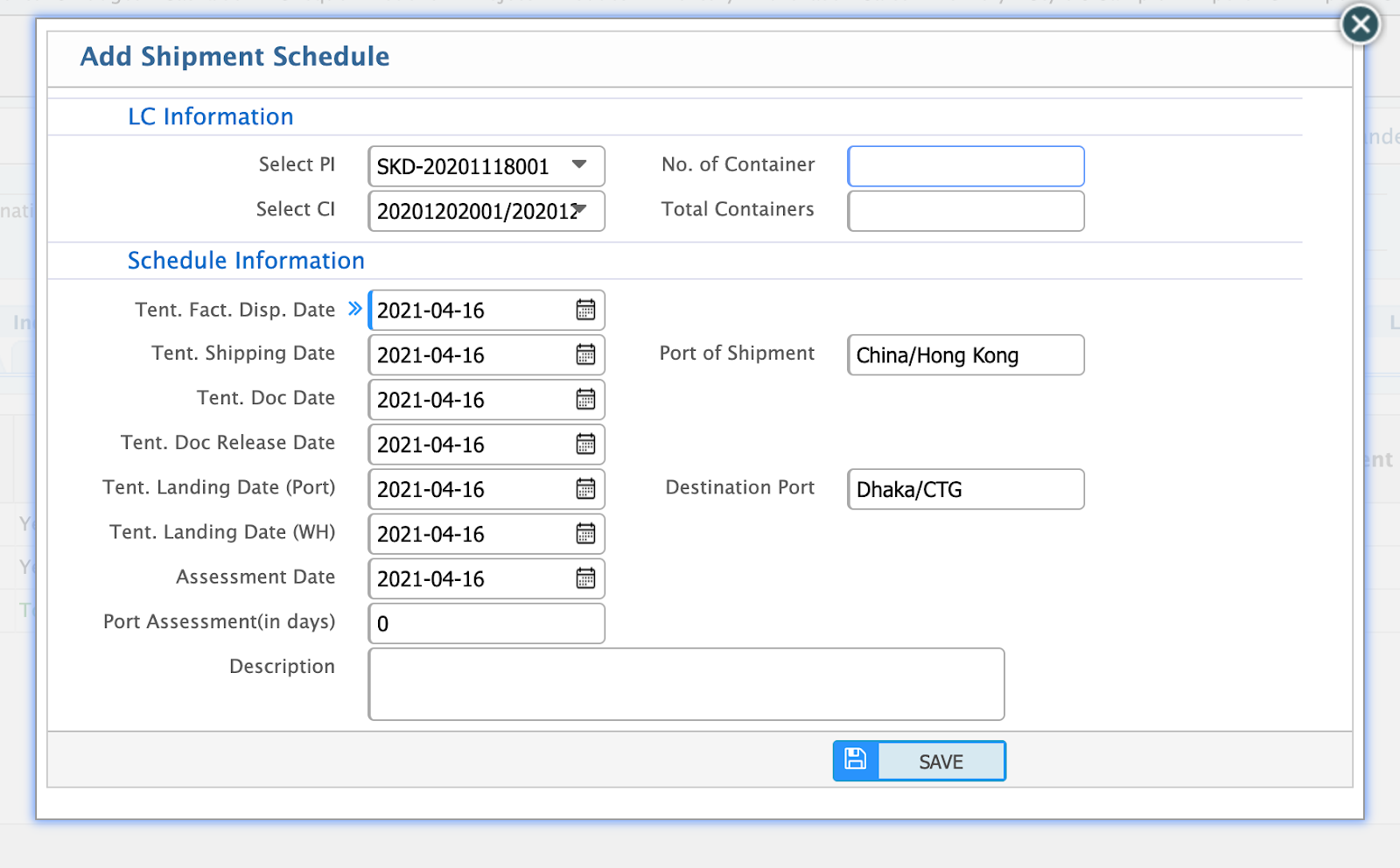Open the Tent. Shipping Date calendar picker
The image size is (1400, 868).
(585, 355)
